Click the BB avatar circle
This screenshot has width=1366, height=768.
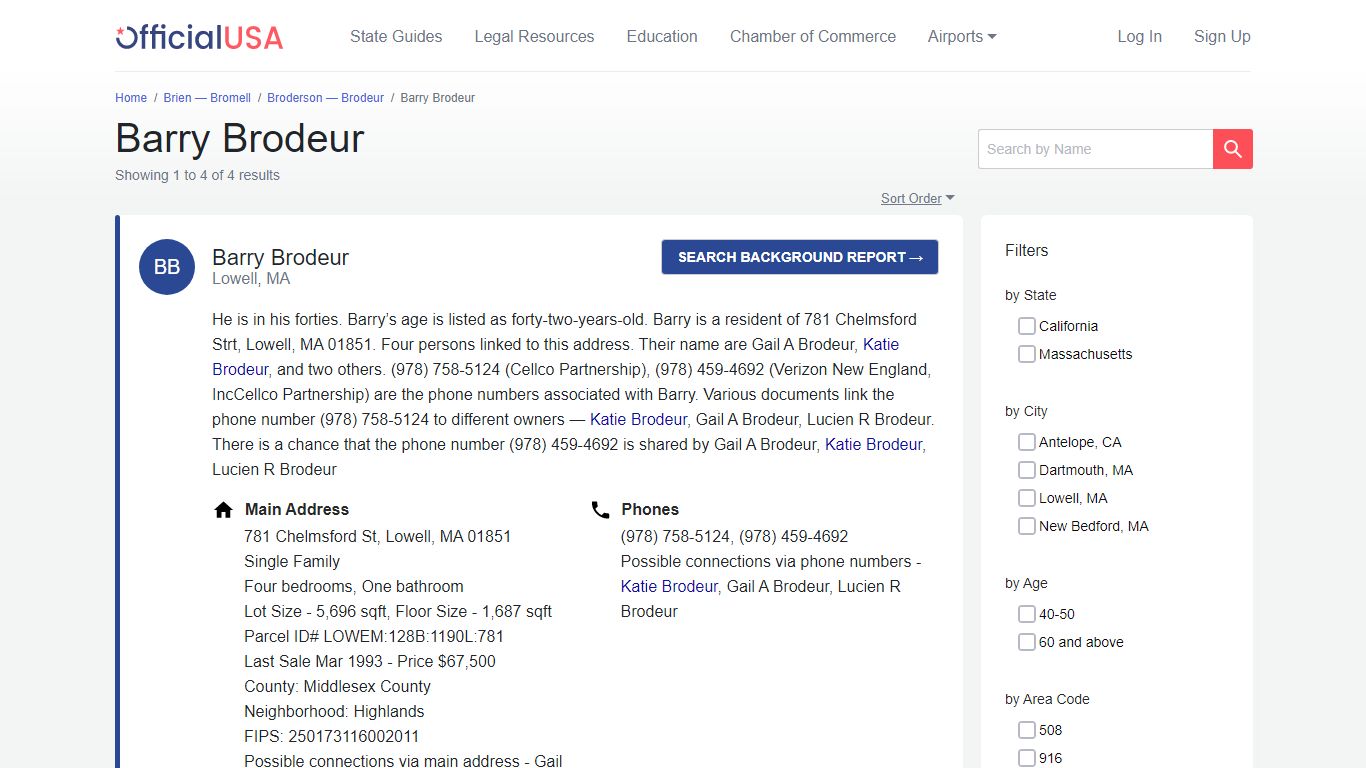(167, 267)
